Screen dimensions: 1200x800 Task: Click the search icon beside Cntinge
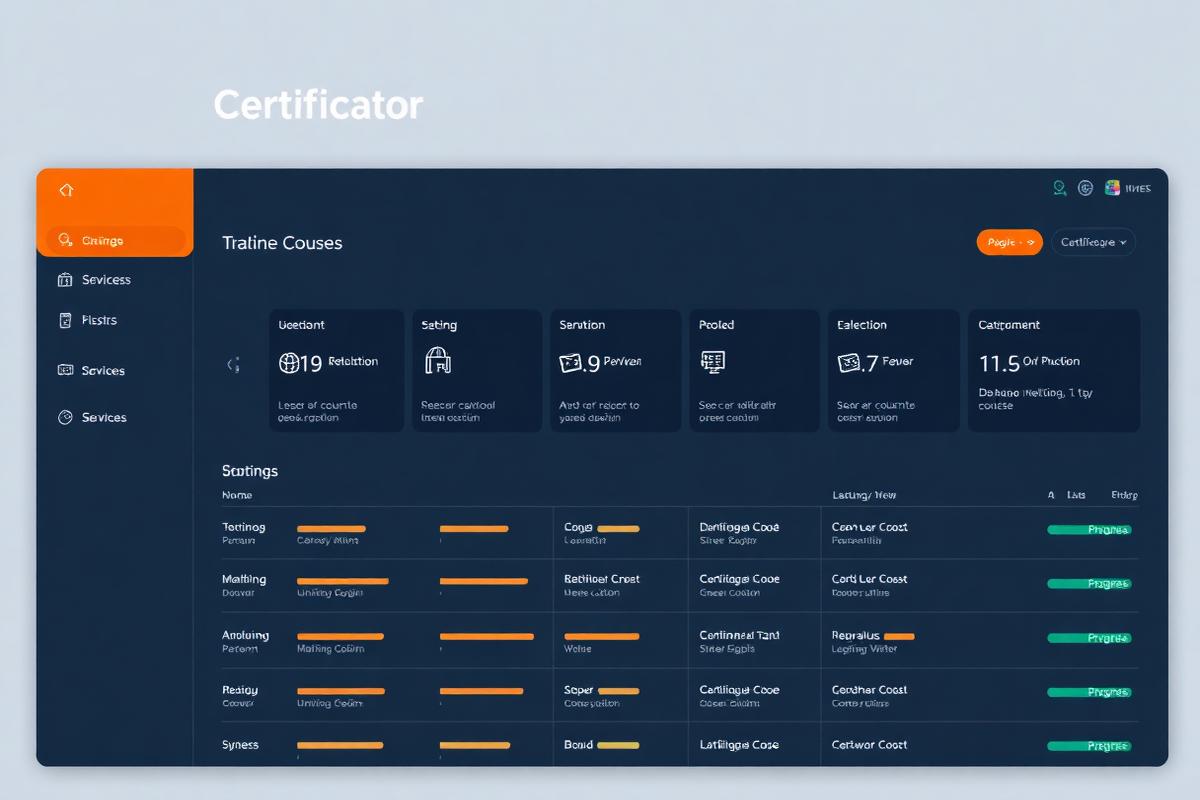66,240
